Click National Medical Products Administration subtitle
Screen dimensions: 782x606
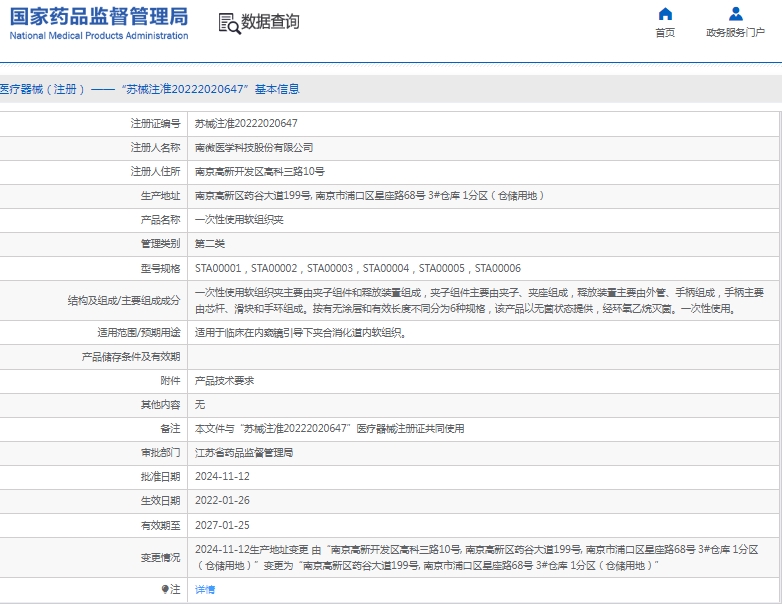coord(99,36)
